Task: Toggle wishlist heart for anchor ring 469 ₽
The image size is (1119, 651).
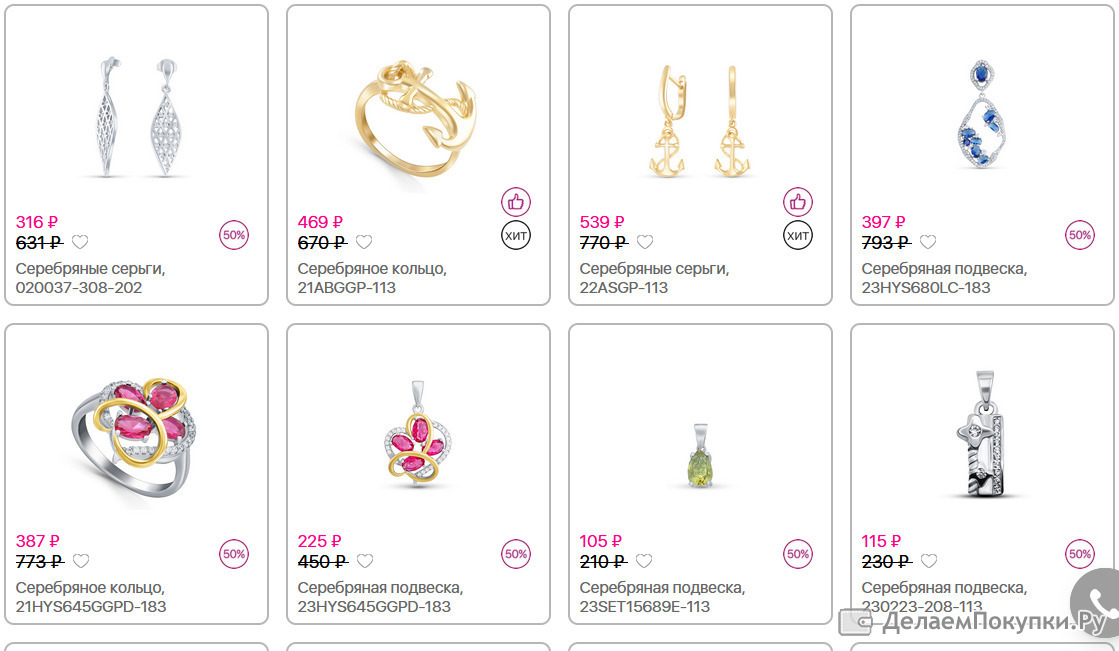Action: coord(364,242)
